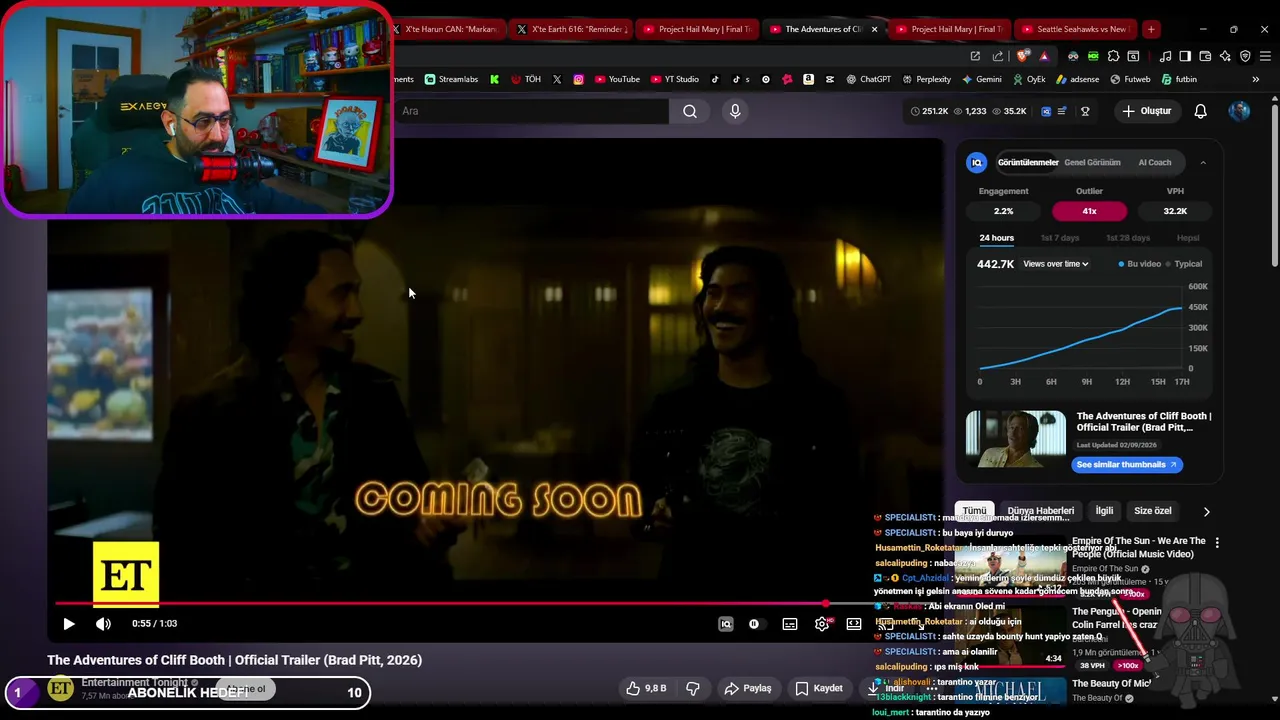Image resolution: width=1280 pixels, height=720 pixels.
Task: Dislike the video thumbs-down button
Action: pyautogui.click(x=692, y=688)
